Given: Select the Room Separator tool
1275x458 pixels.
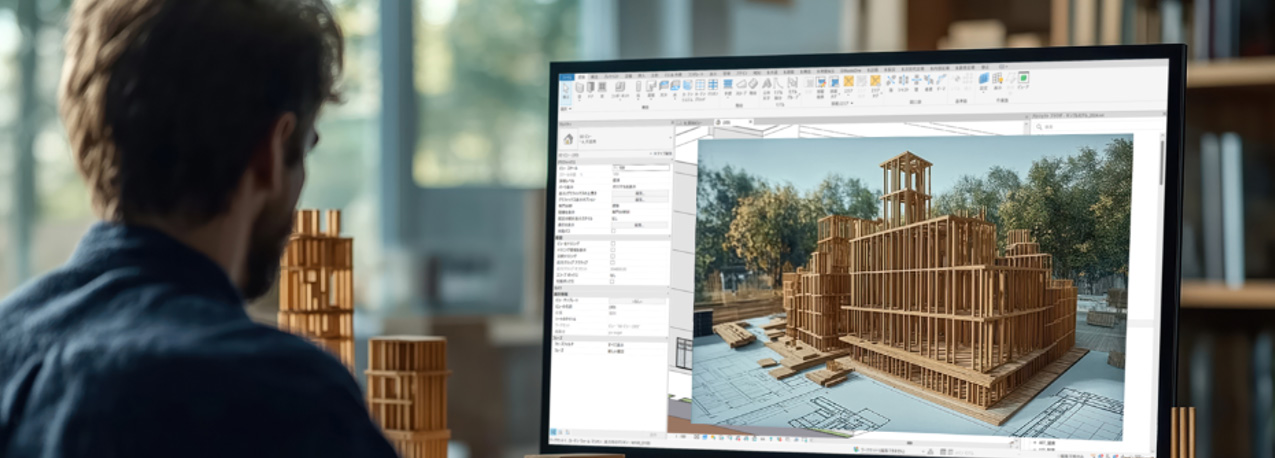Looking at the screenshot, I should (822, 88).
